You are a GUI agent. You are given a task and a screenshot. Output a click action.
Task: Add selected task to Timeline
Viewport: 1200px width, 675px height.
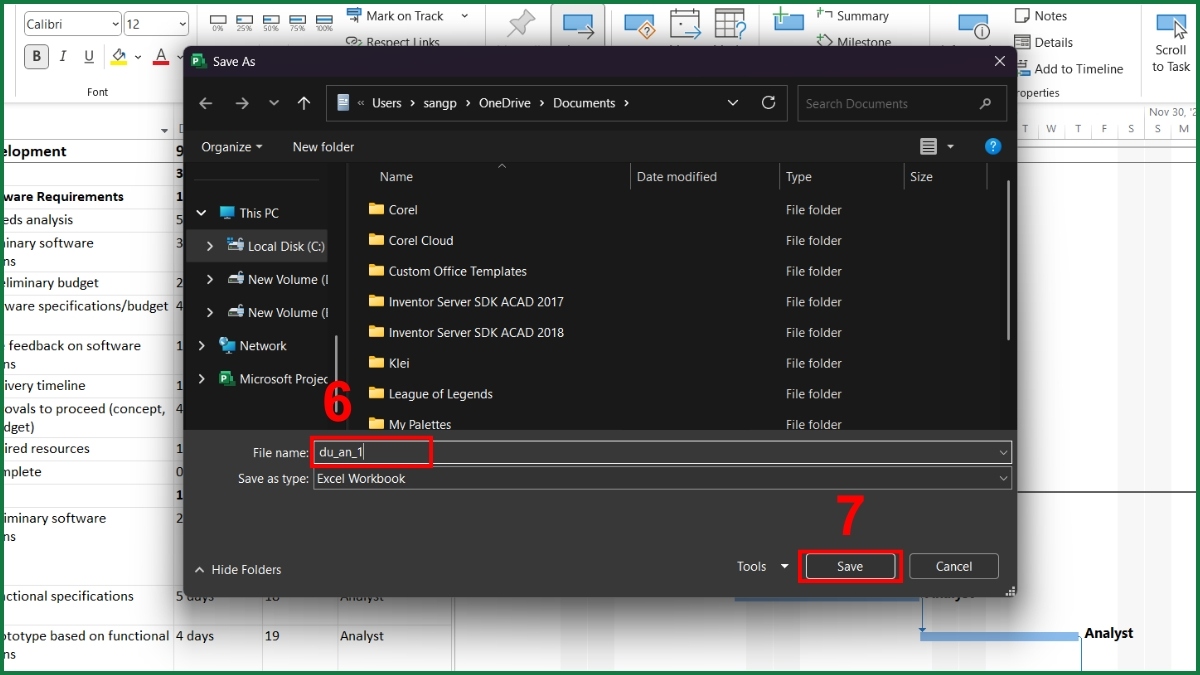pyautogui.click(x=1072, y=69)
